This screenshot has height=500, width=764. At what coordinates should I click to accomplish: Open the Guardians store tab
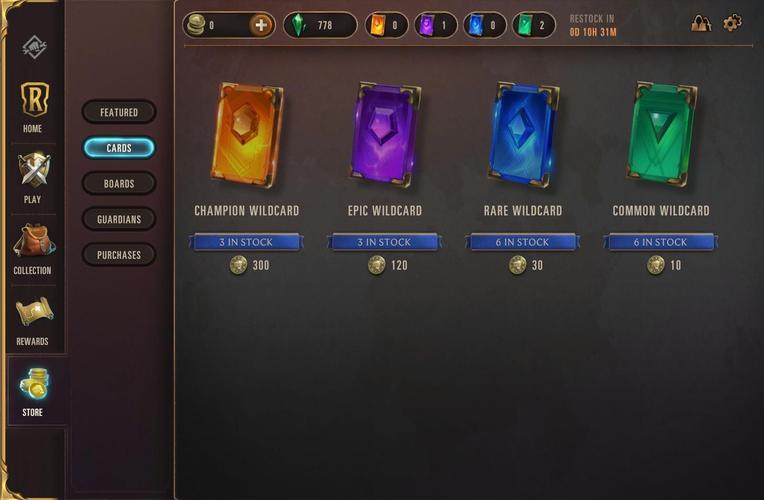pyautogui.click(x=119, y=219)
